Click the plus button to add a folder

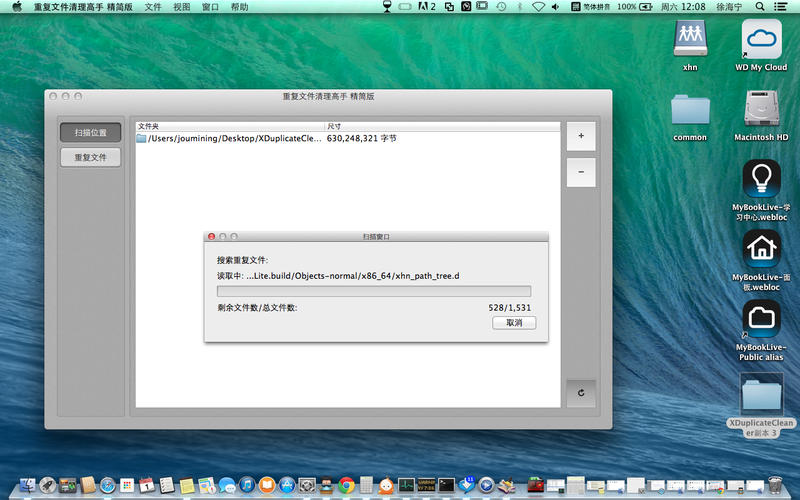coord(581,136)
